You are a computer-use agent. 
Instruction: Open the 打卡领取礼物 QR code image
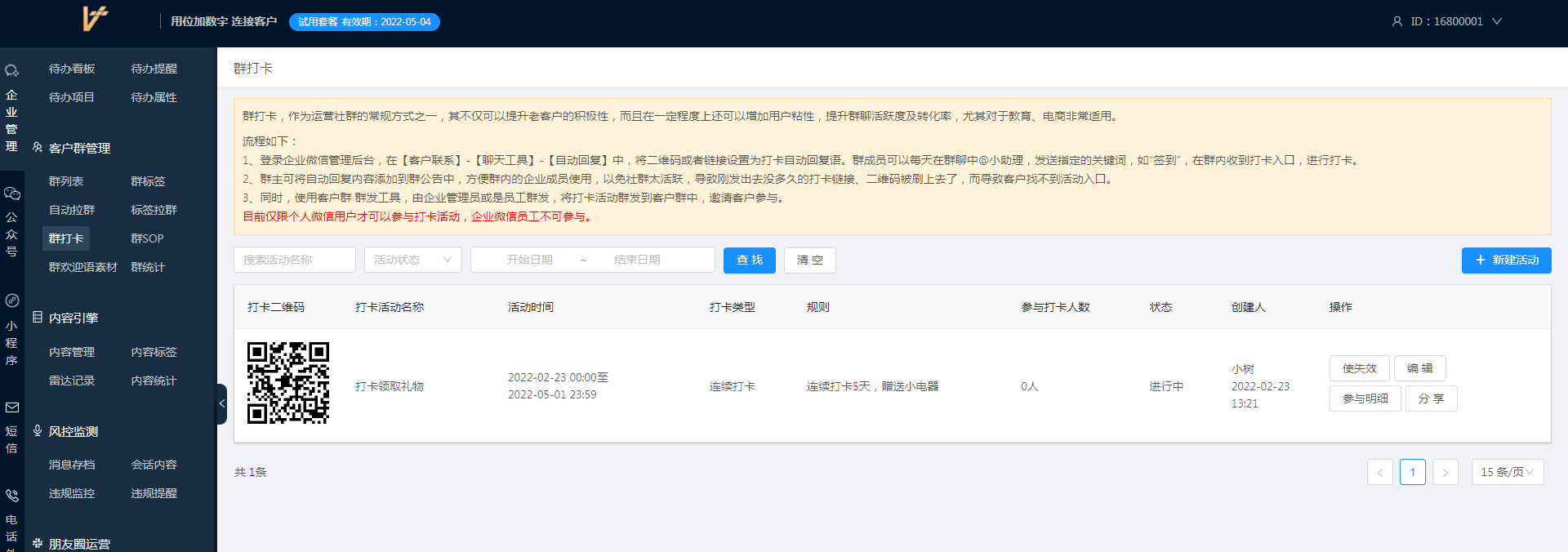coord(288,383)
